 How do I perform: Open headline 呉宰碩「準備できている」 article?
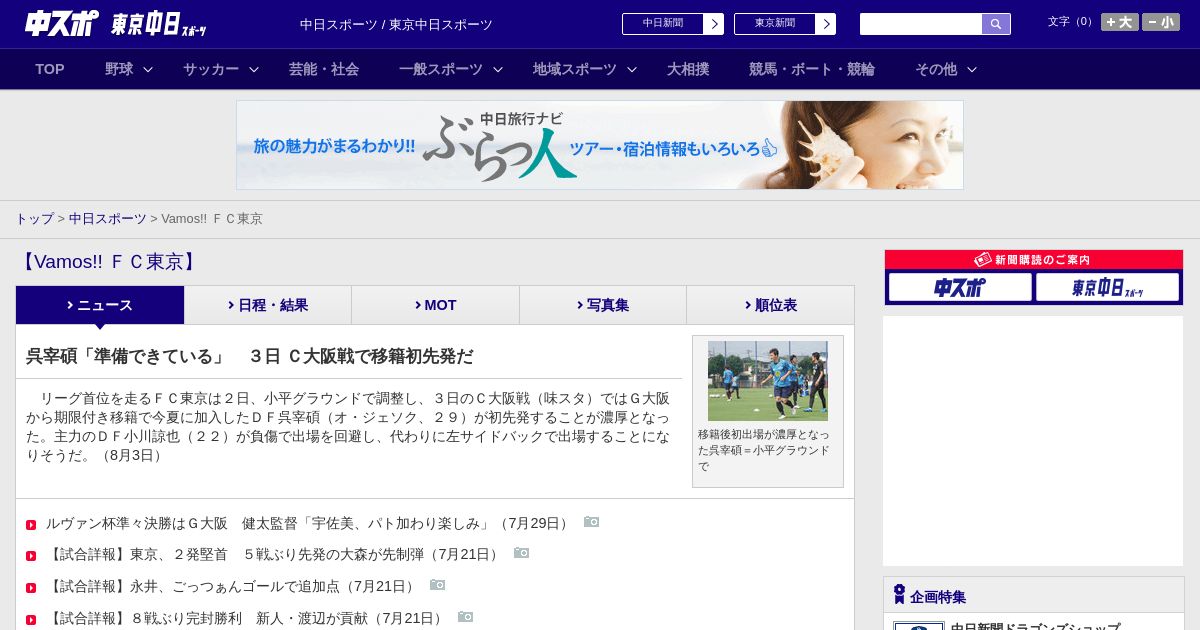[x=250, y=356]
